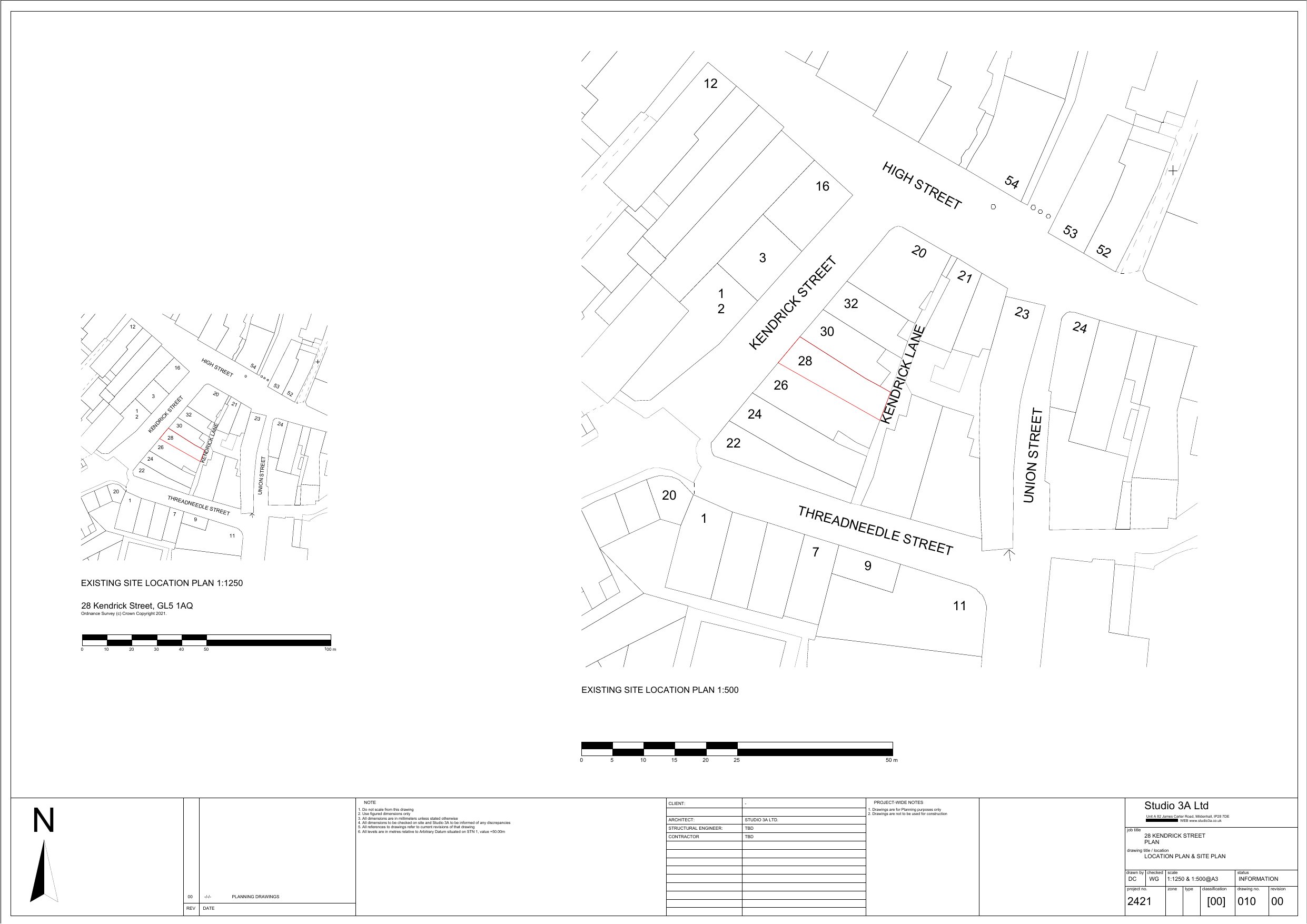Click the PROJECT-WIDE NOTES heading
The height and width of the screenshot is (924, 1307).
pyautogui.click(x=898, y=802)
